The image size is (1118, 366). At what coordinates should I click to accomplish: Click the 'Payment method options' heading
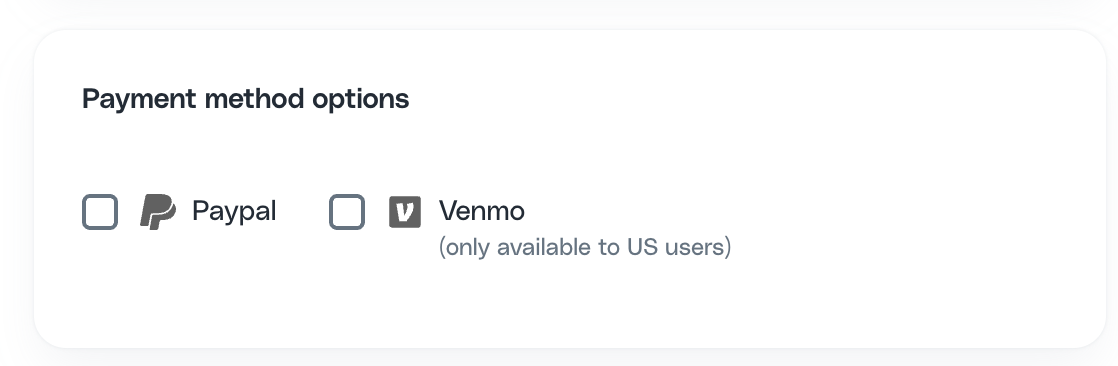point(246,99)
